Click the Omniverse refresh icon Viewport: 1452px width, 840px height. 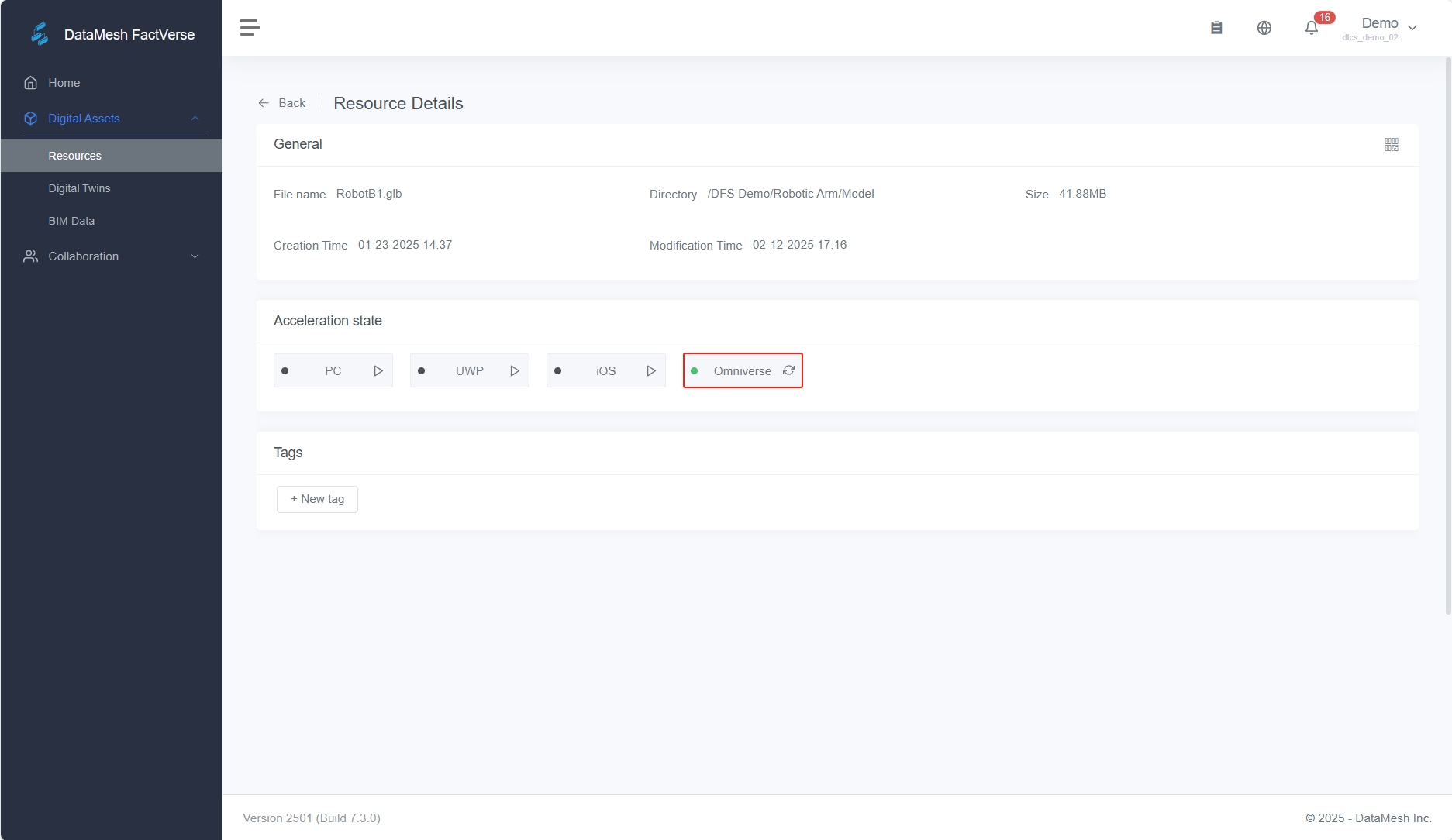pos(788,370)
